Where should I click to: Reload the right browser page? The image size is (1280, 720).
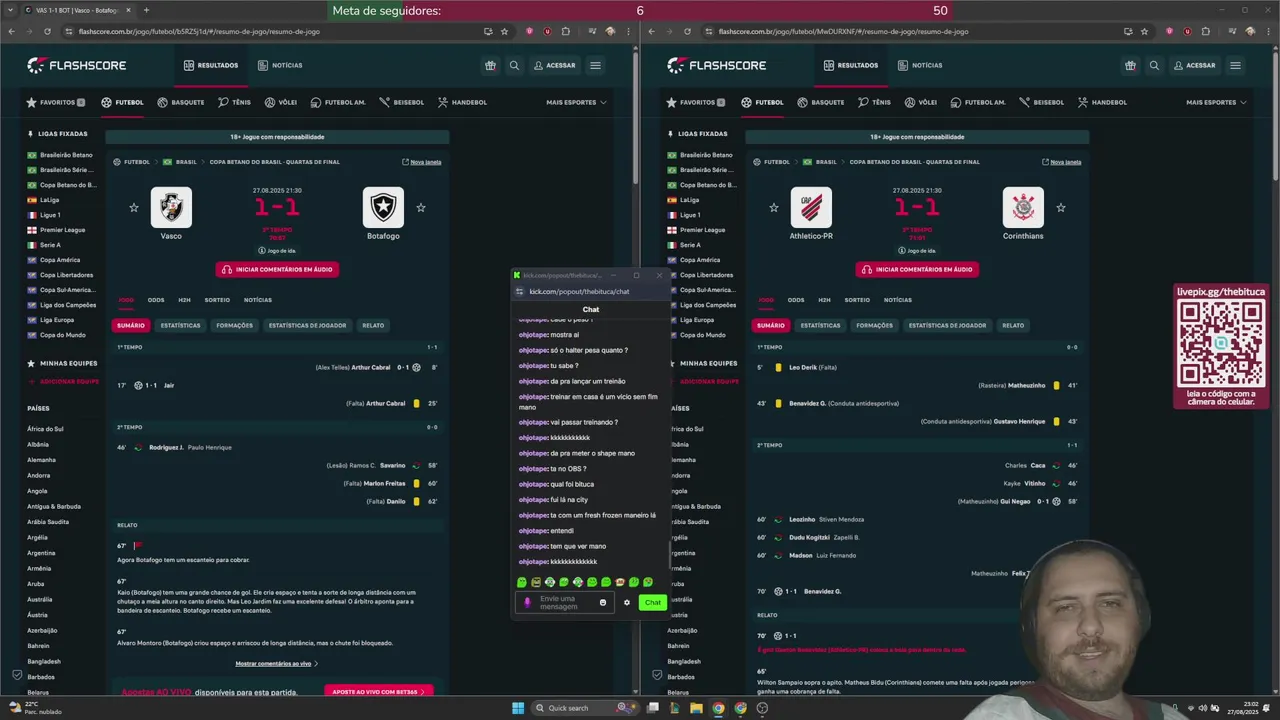click(687, 31)
